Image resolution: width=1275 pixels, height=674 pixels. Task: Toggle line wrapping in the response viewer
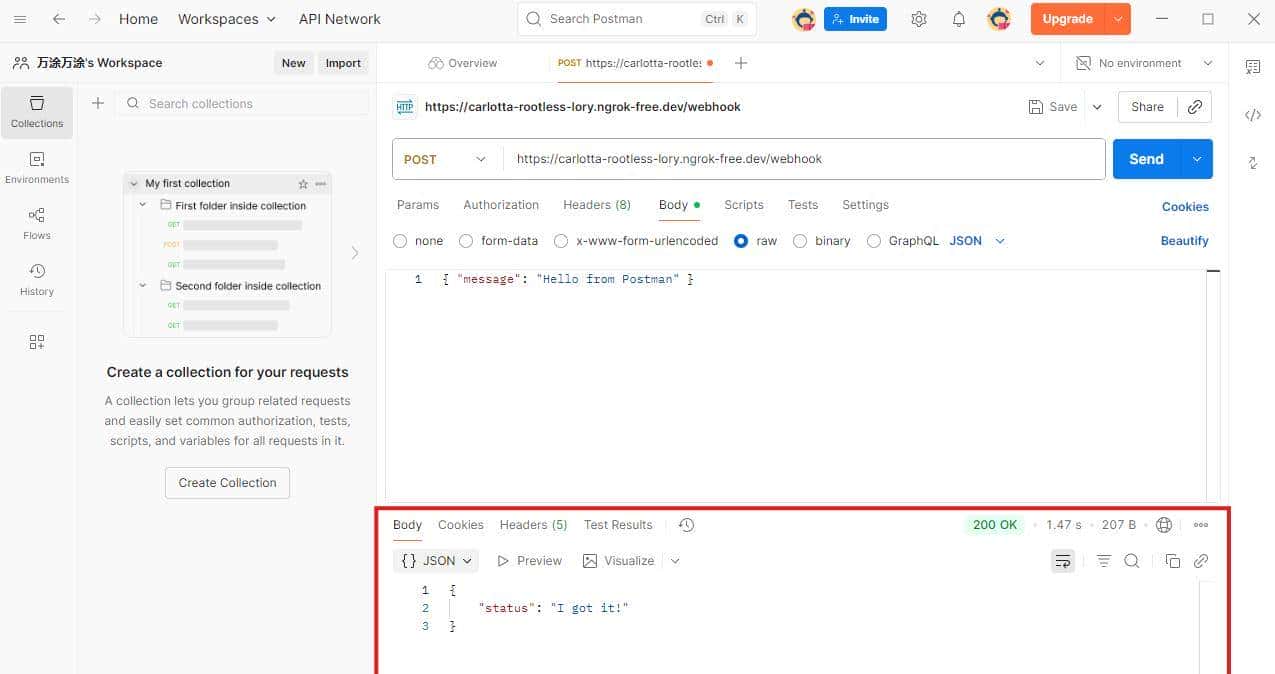1063,561
